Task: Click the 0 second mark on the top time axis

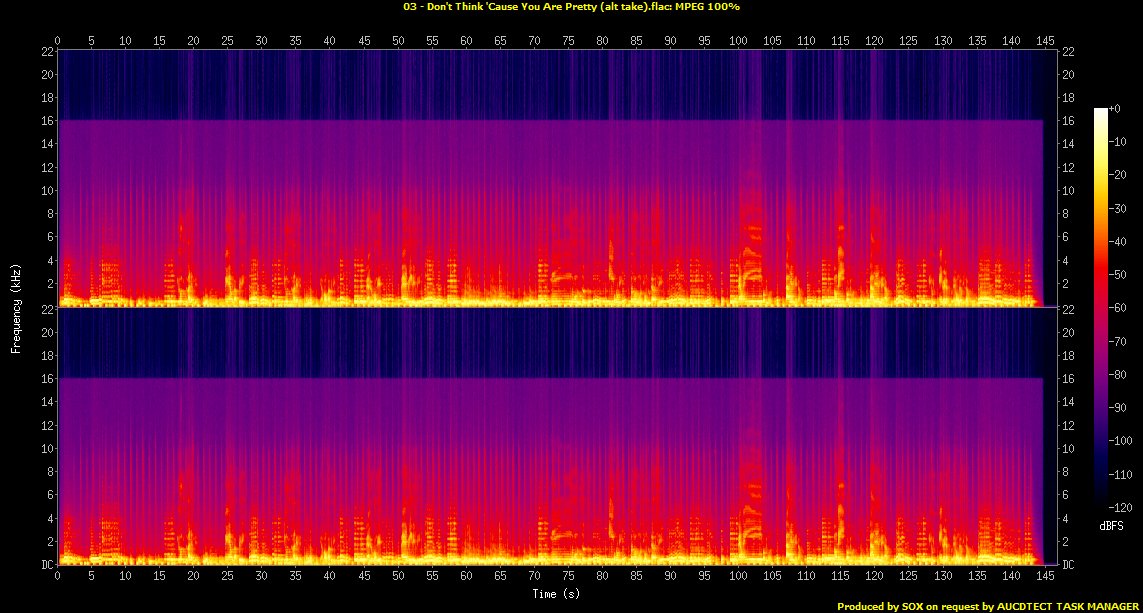Action: pyautogui.click(x=58, y=41)
